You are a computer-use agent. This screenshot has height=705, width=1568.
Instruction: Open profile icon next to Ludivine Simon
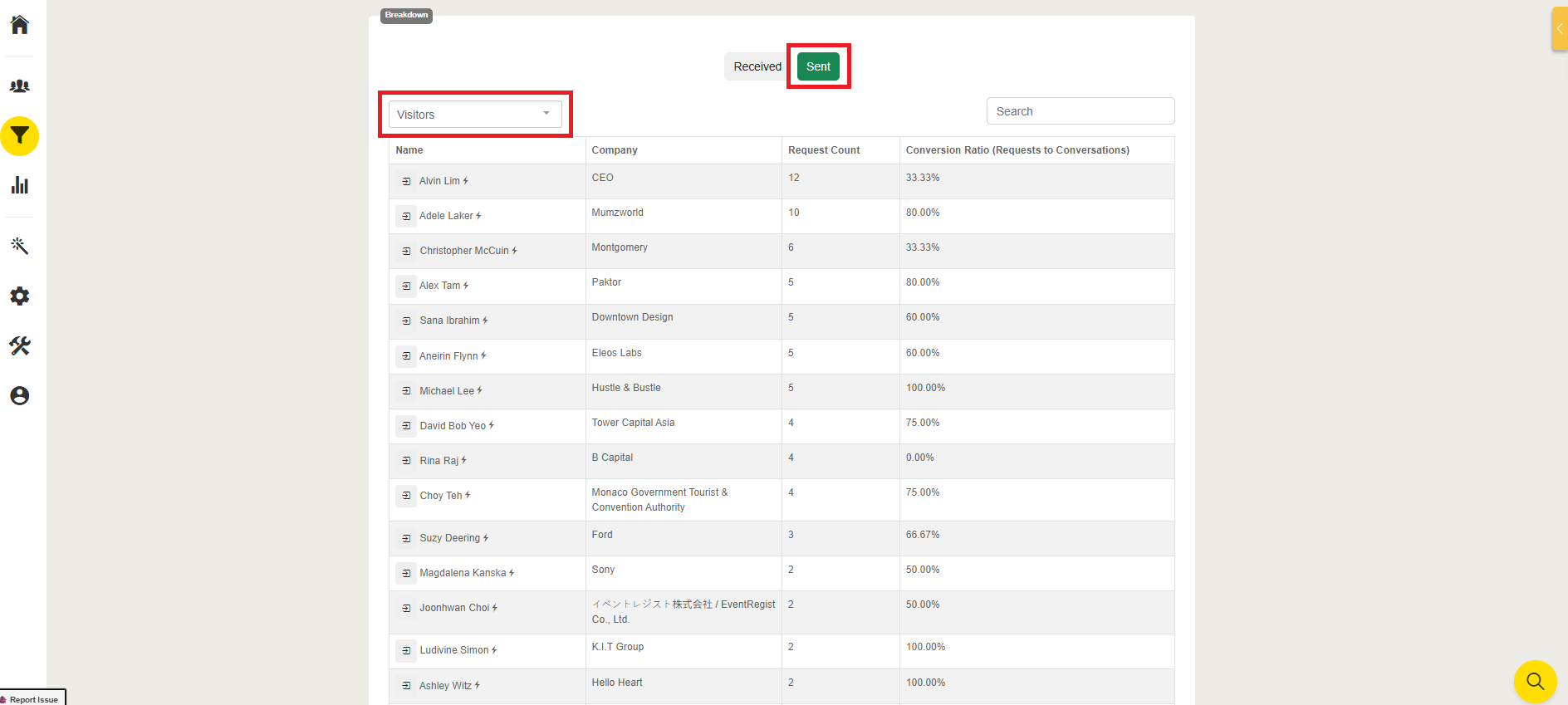[x=406, y=650]
